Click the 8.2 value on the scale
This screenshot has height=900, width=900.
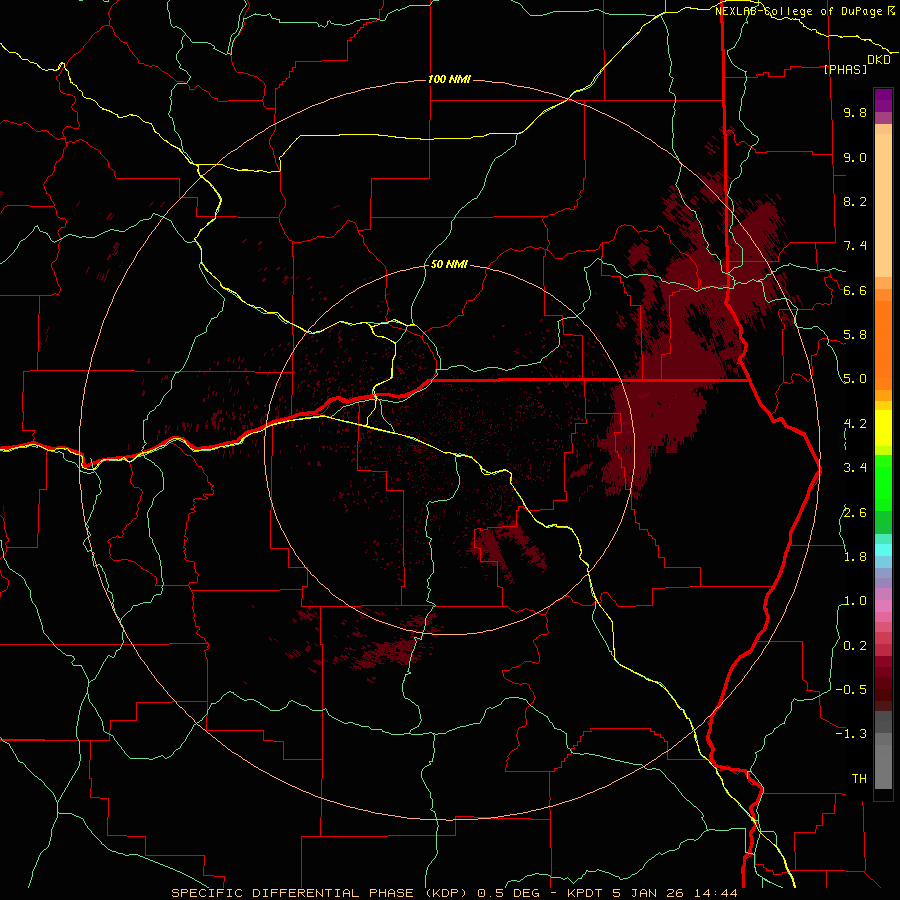click(855, 201)
